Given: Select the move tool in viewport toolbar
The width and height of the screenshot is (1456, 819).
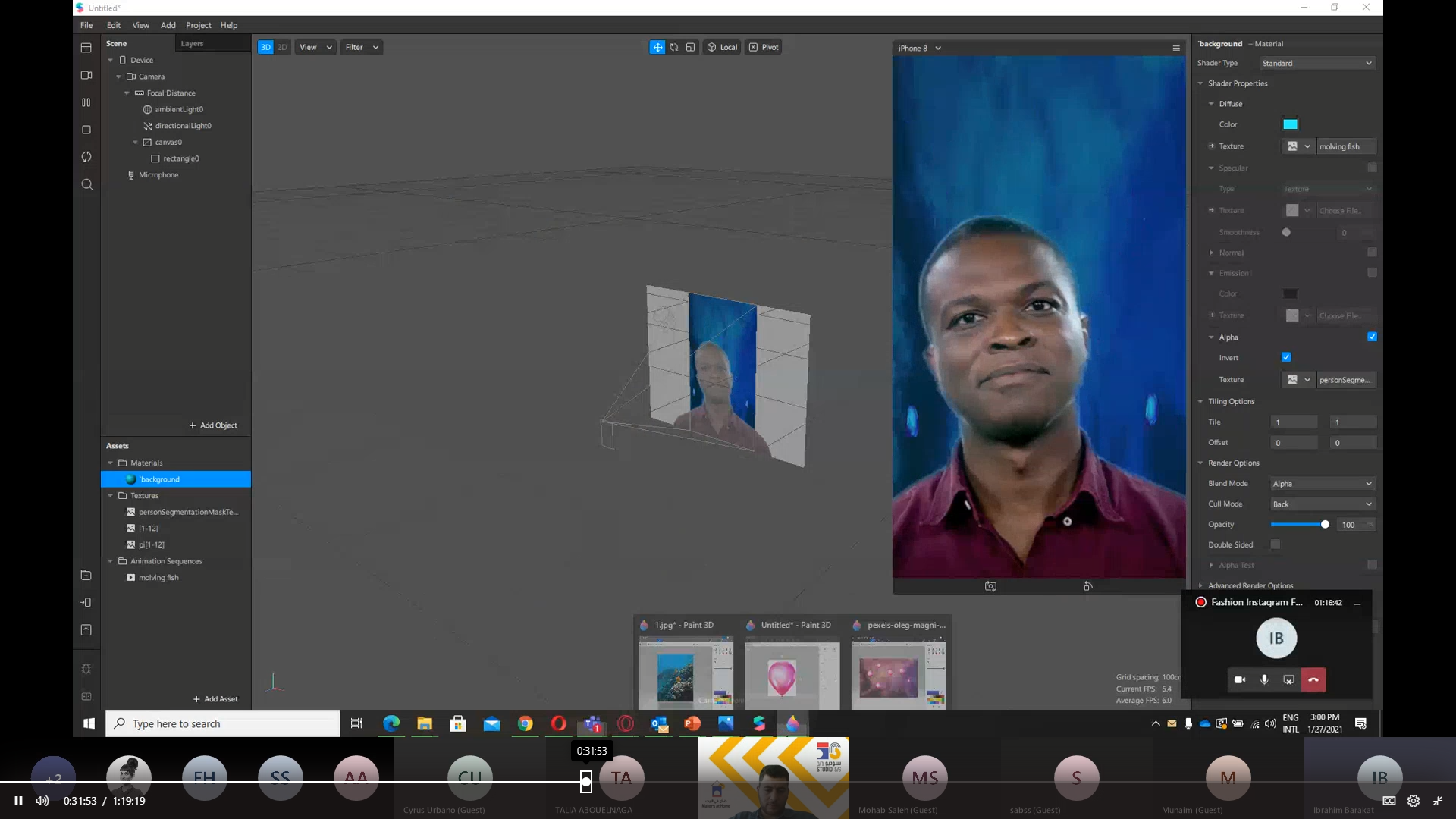Looking at the screenshot, I should pyautogui.click(x=657, y=47).
